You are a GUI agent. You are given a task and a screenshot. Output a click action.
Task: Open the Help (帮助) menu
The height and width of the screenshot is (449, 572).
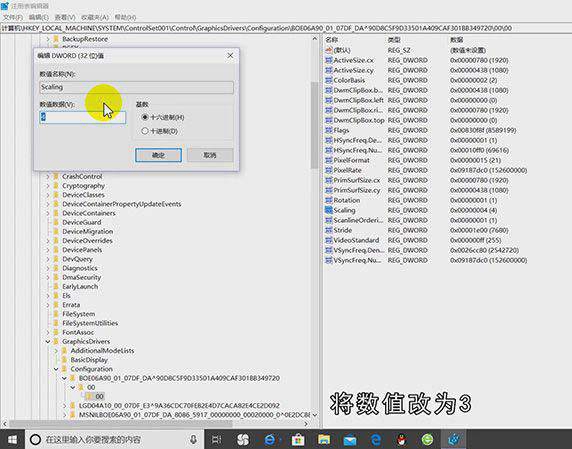coord(125,17)
